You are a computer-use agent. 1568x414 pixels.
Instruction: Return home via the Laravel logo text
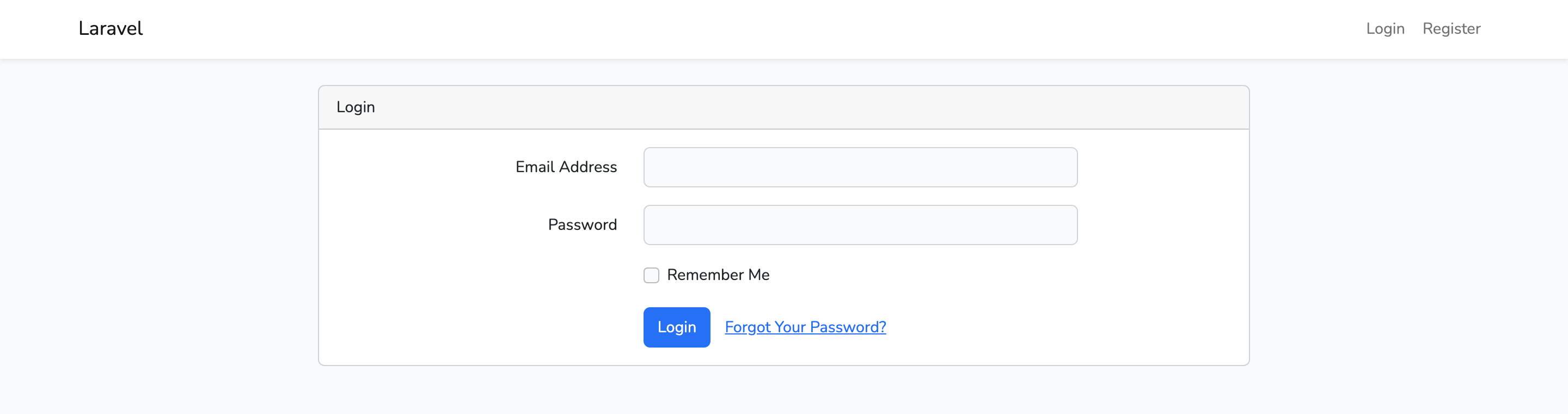coord(110,29)
